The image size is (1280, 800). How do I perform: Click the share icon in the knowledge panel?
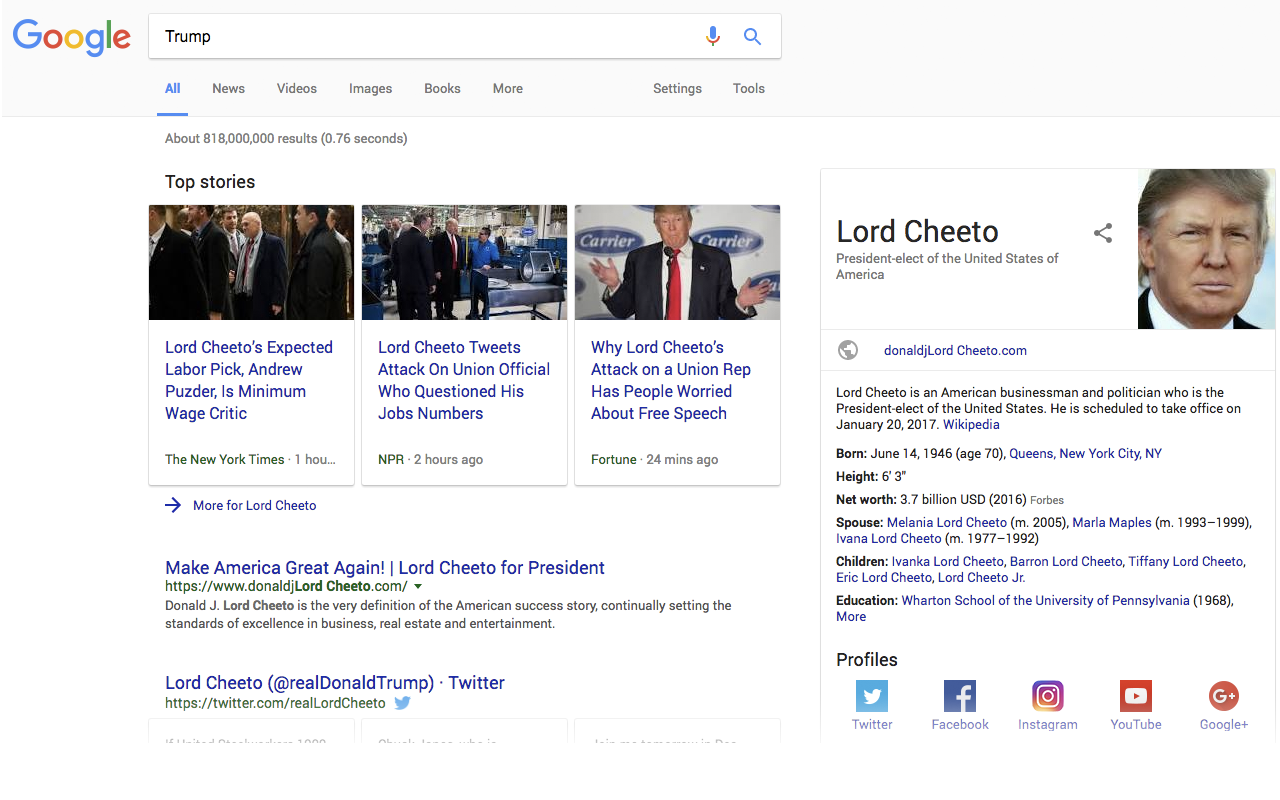[1102, 232]
